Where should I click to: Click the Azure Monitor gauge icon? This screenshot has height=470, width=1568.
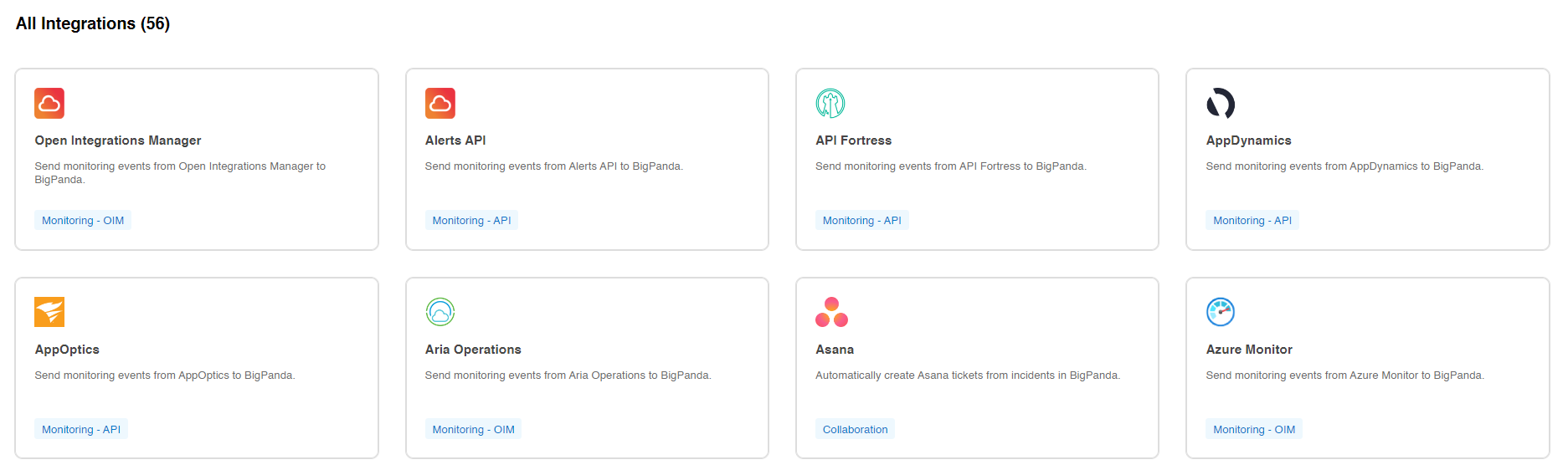1221,312
